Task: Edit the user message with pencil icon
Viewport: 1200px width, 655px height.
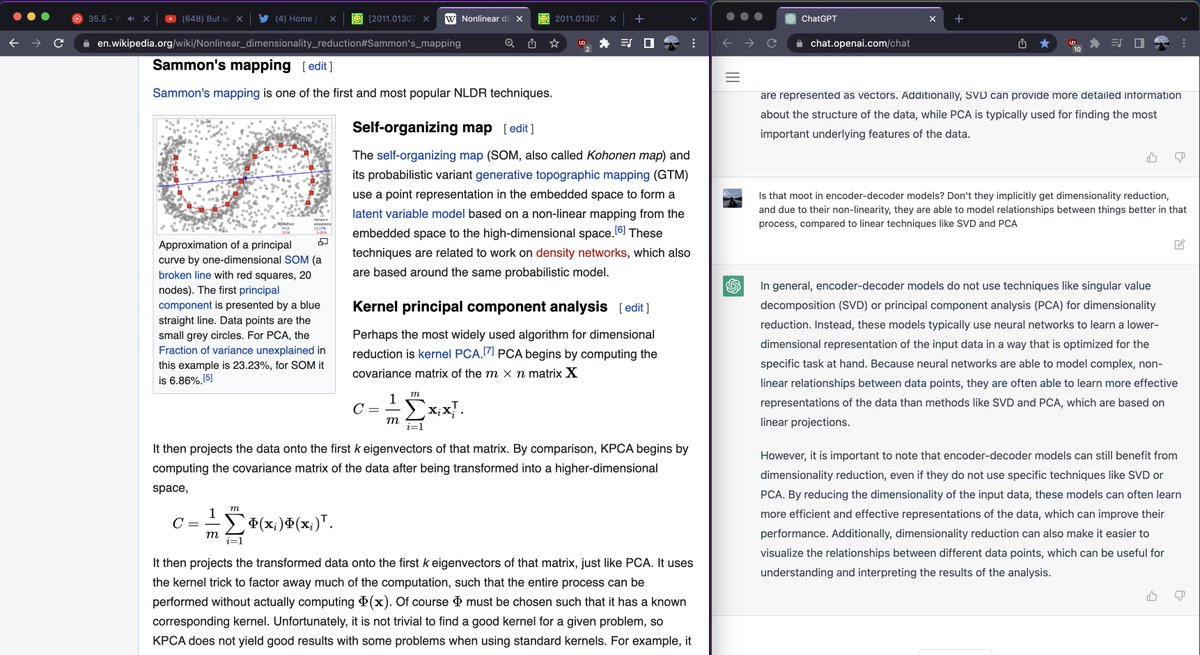Action: (1179, 243)
